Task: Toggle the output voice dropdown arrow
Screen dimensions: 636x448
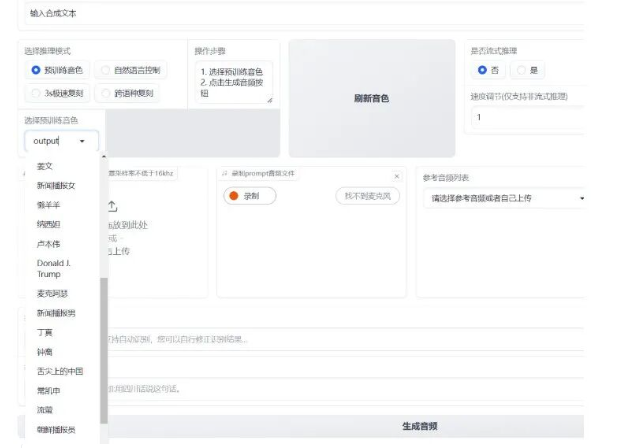Action: [x=82, y=141]
